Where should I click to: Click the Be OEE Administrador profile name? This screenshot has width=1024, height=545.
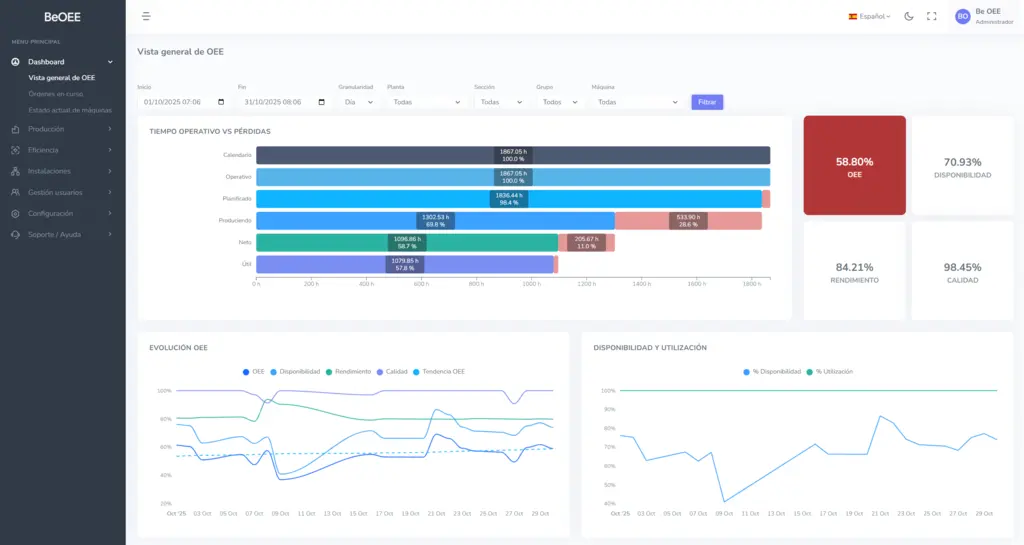pyautogui.click(x=994, y=16)
